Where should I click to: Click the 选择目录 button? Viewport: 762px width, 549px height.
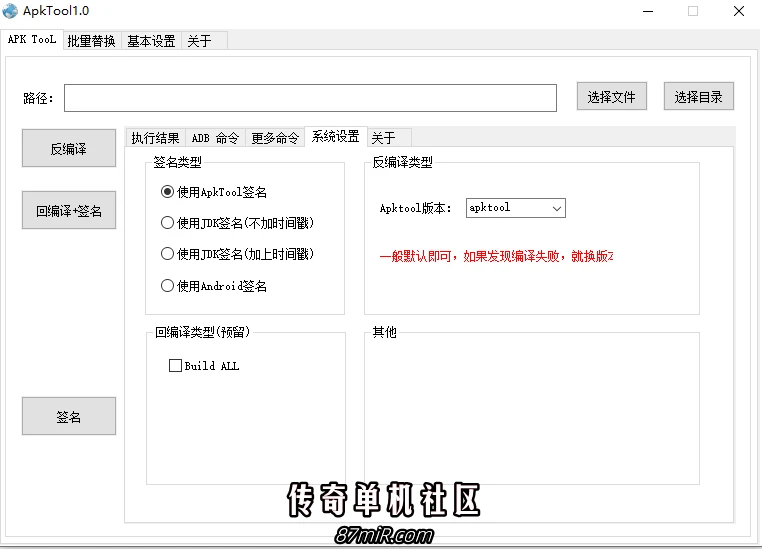(698, 97)
